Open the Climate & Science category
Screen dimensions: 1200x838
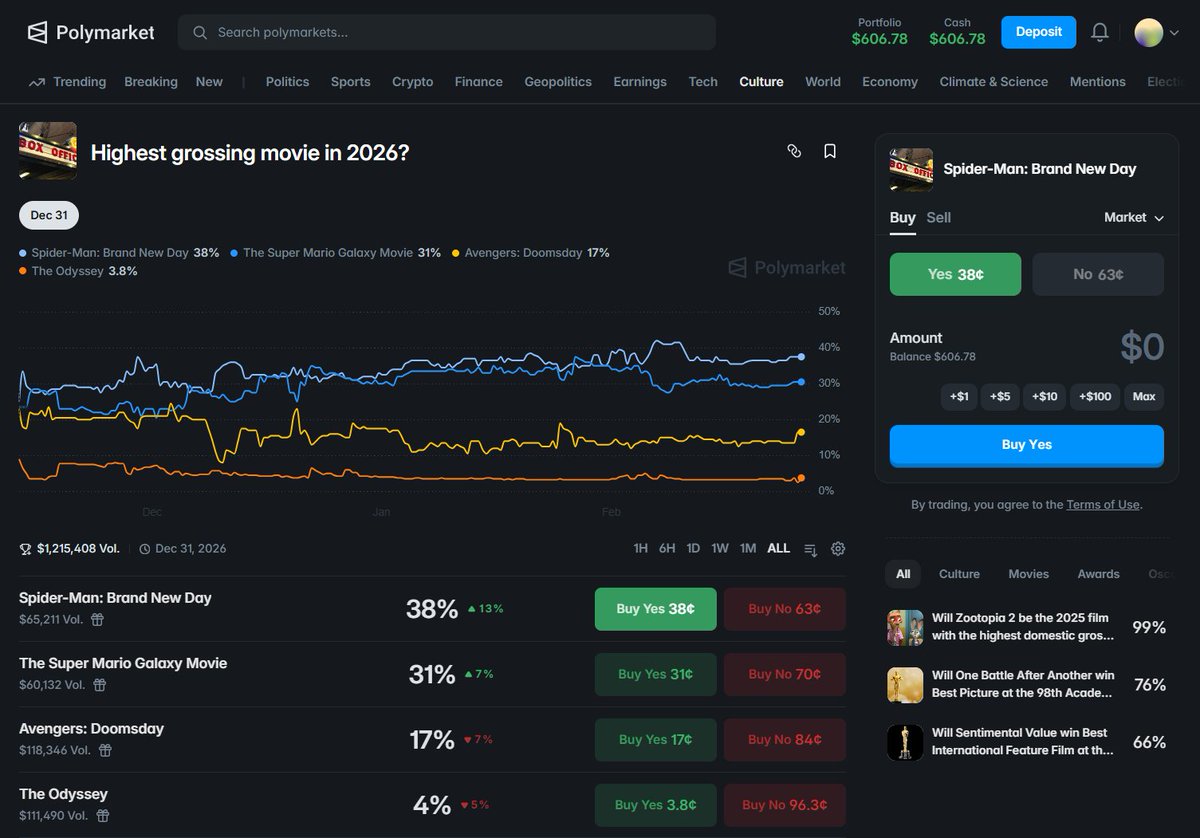tap(994, 82)
